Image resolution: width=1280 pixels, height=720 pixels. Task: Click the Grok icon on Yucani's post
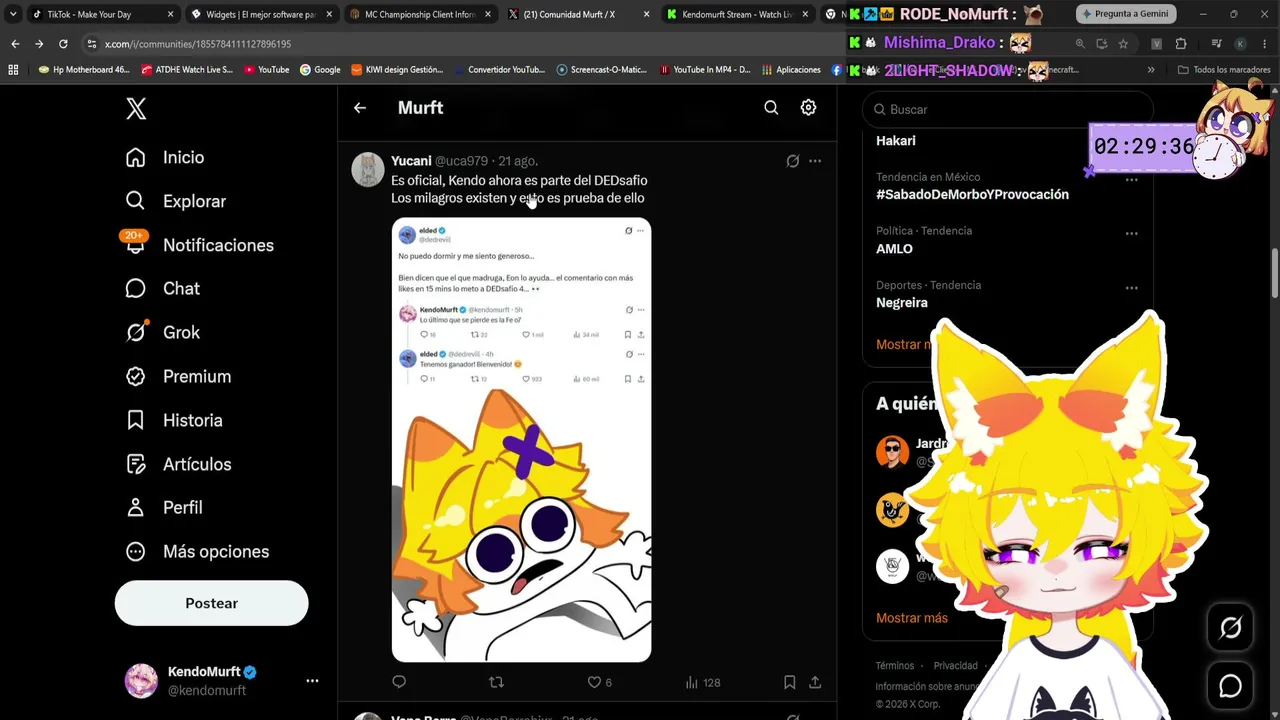[x=793, y=161]
